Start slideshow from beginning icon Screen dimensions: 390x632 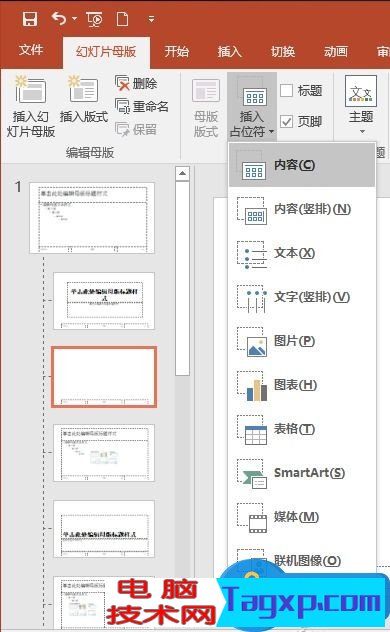tap(95, 19)
